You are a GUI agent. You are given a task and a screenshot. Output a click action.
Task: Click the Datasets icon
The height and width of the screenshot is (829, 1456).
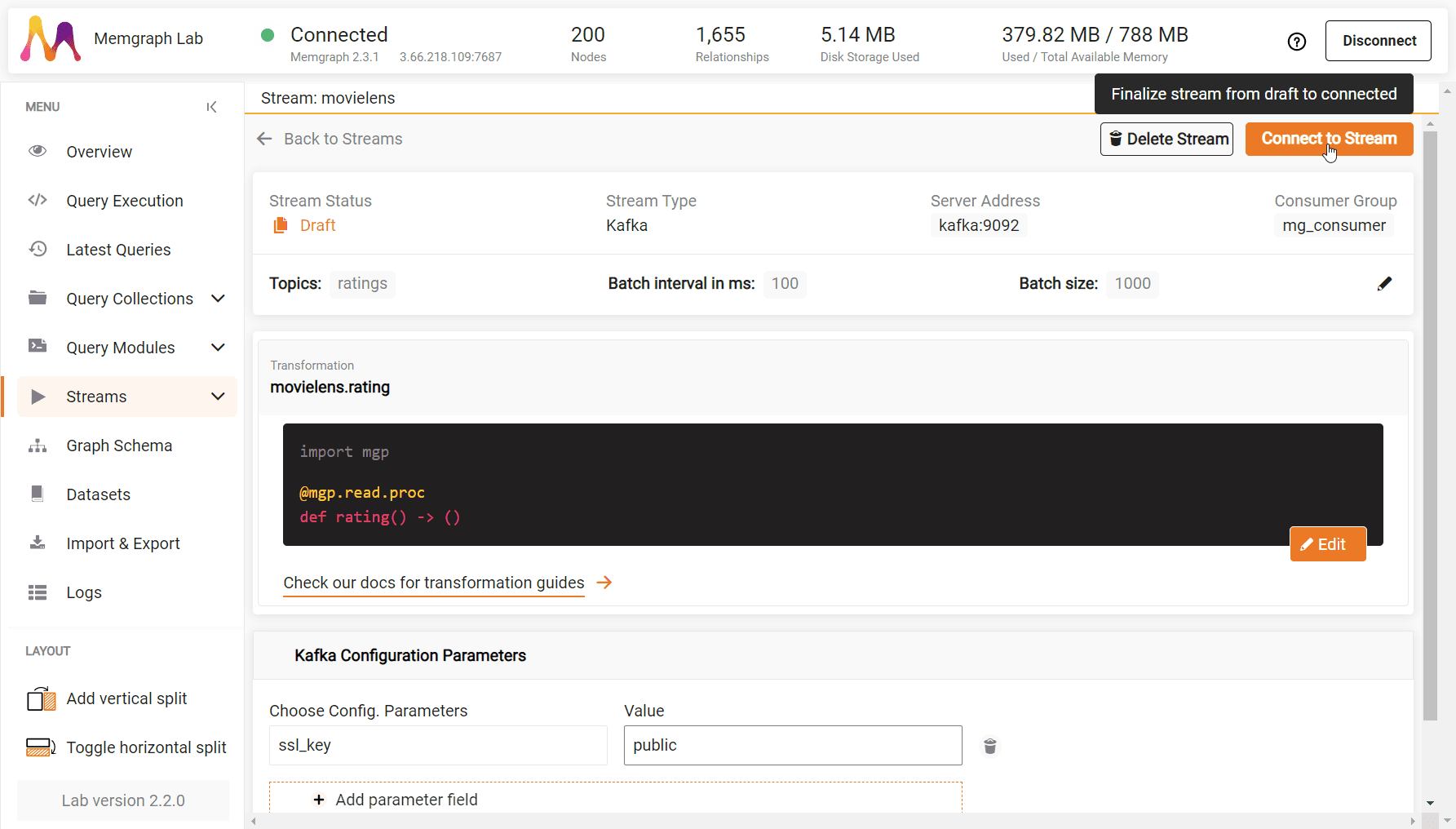37,494
